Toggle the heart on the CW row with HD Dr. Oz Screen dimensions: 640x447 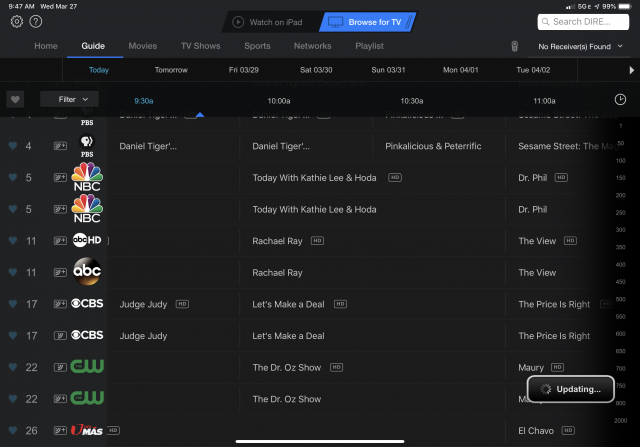[x=13, y=367]
